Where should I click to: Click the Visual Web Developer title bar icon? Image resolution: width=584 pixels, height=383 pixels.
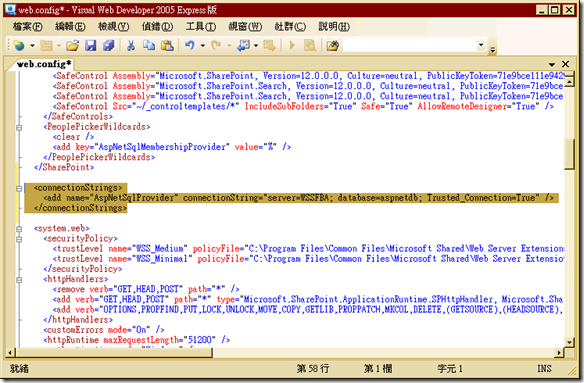click(x=10, y=9)
